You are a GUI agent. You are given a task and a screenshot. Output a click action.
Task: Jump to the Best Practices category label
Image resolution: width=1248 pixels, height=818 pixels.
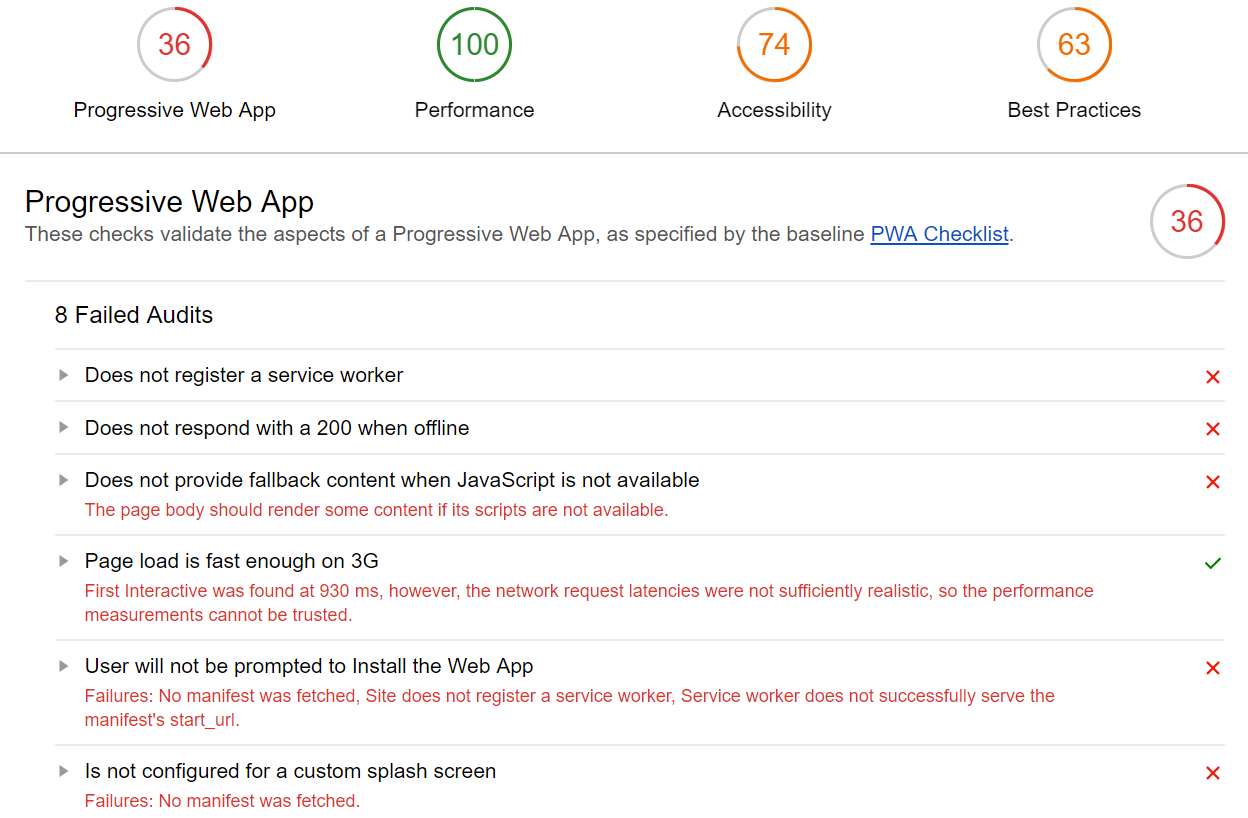point(1074,110)
